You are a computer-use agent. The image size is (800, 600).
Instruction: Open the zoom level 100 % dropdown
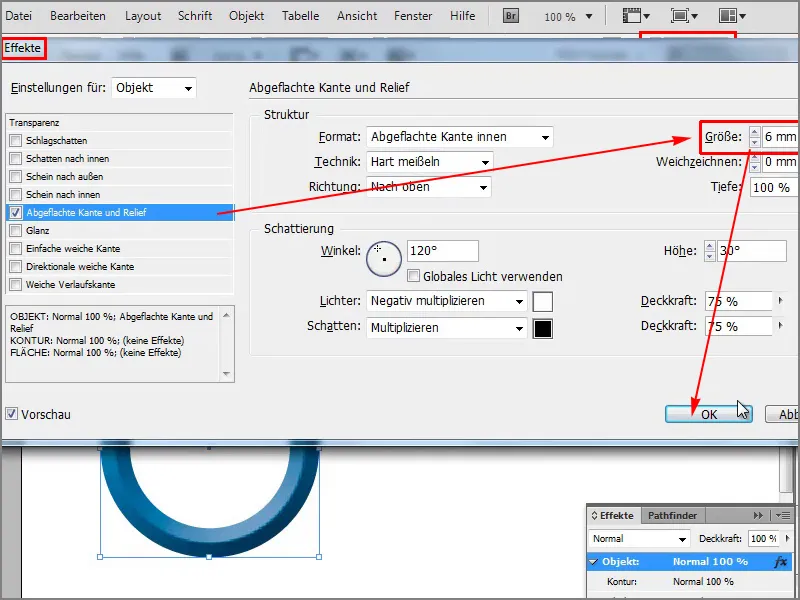pyautogui.click(x=589, y=17)
